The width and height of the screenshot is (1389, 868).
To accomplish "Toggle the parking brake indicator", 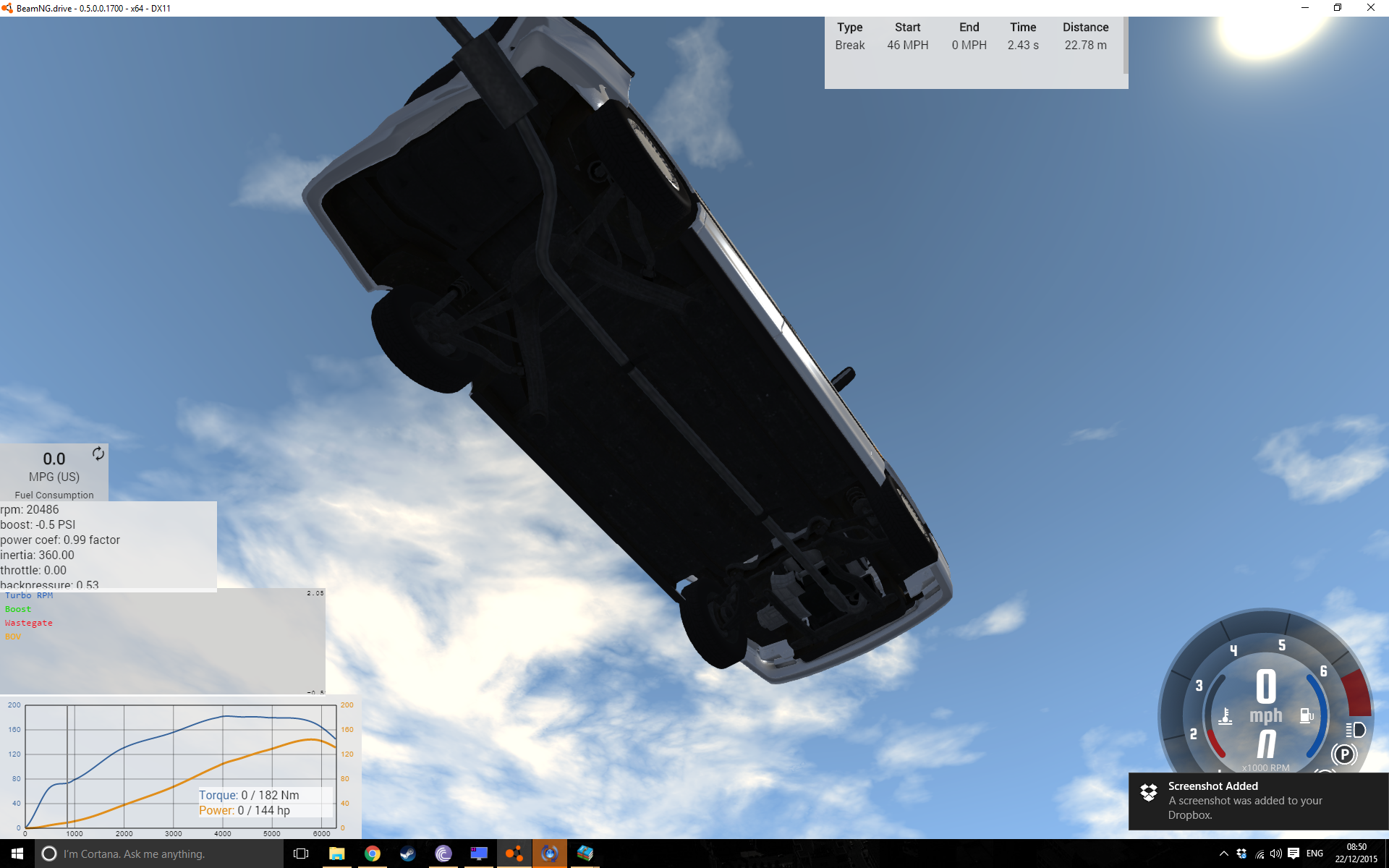I will click(x=1343, y=754).
